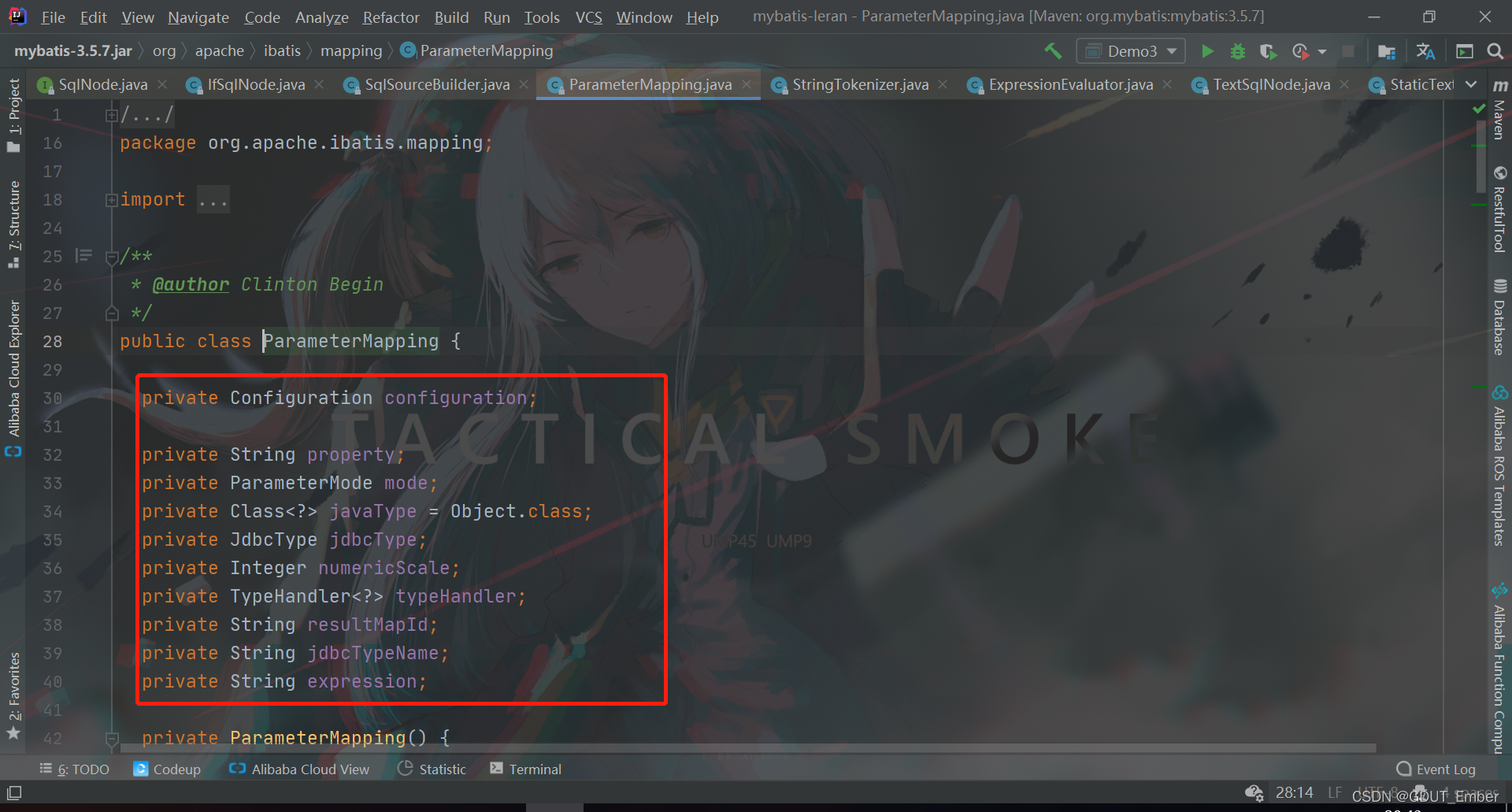Screen dimensions: 1512x812
Task: Open the RestfulTool side panel
Action: tap(1500, 209)
